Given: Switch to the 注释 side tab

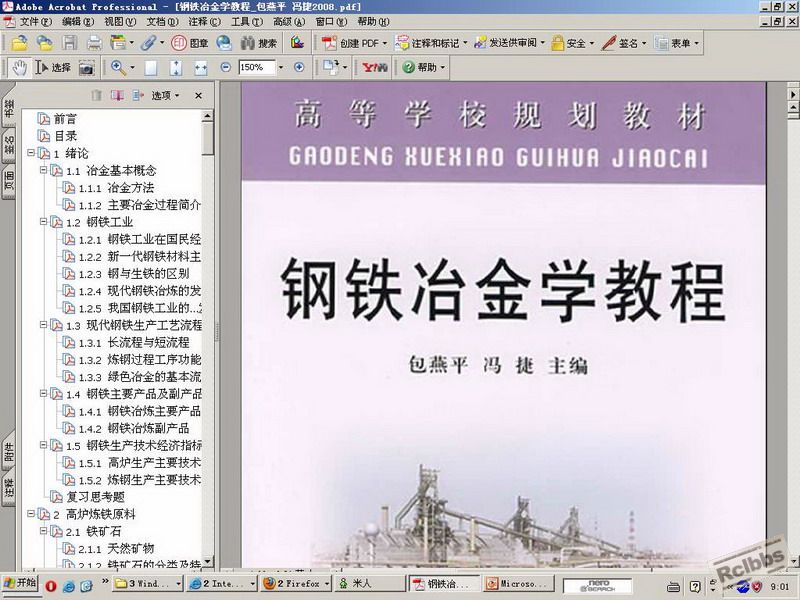Looking at the screenshot, I should click(9, 488).
